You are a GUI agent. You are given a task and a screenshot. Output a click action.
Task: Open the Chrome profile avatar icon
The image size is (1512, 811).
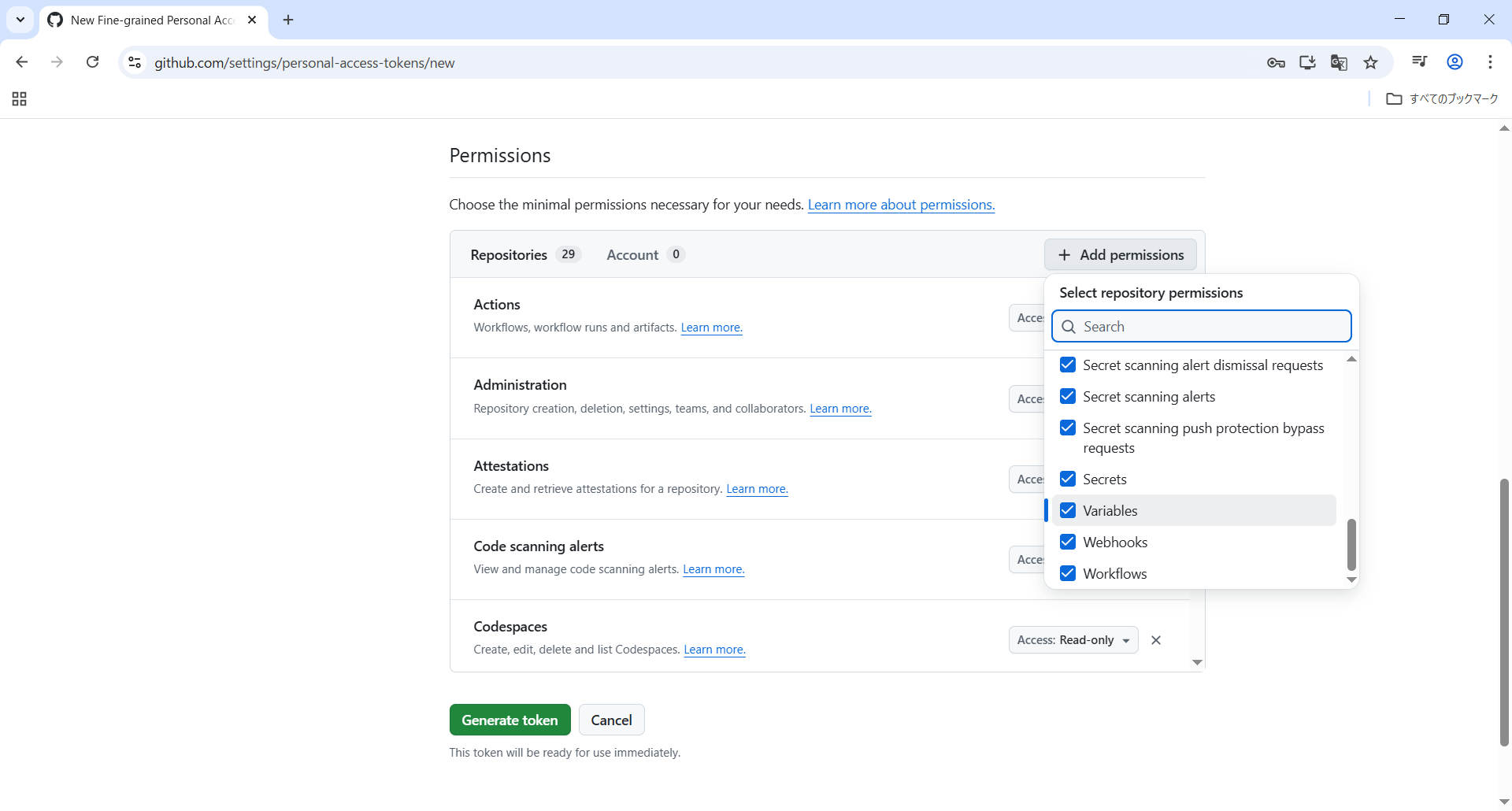pos(1455,62)
